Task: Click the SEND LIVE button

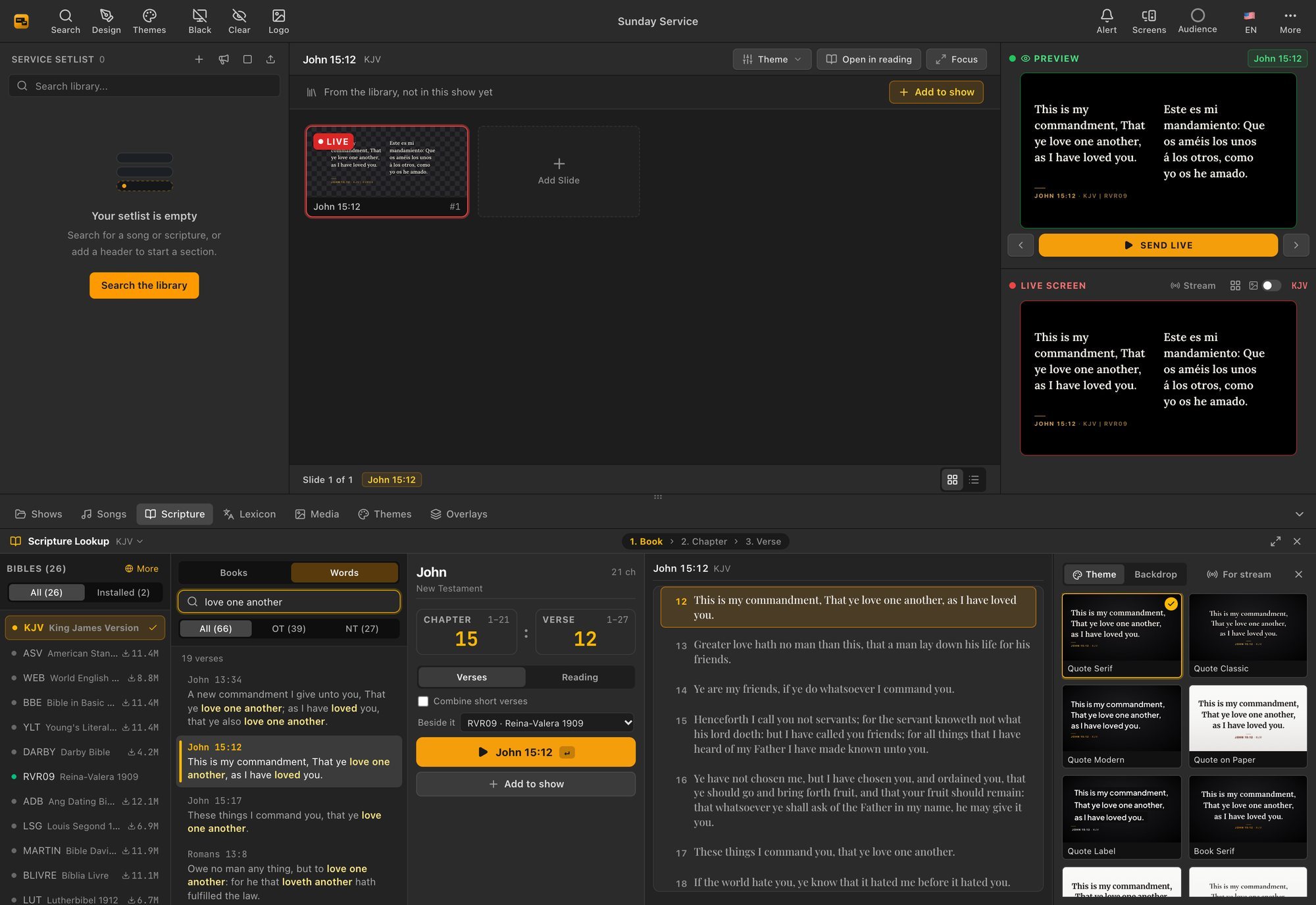Action: 1158,246
